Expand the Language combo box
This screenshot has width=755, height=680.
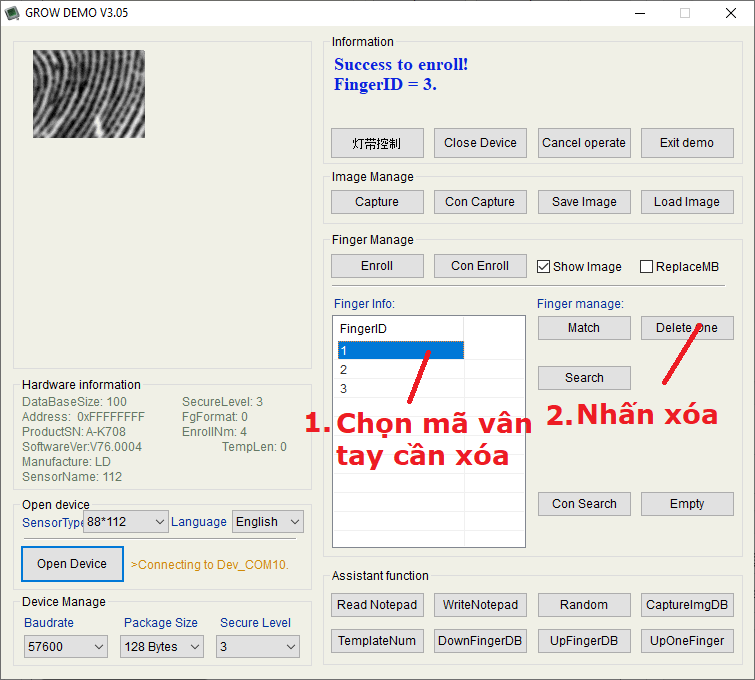[x=267, y=522]
